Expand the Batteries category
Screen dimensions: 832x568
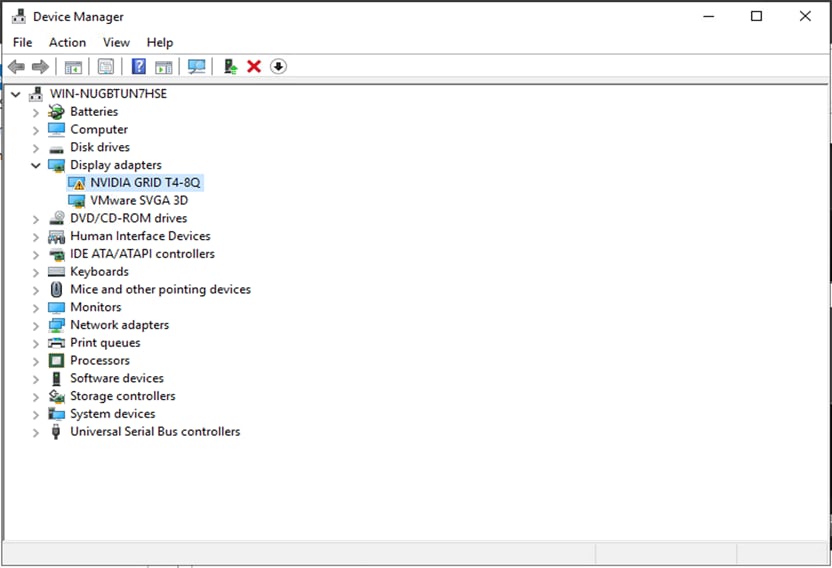point(36,113)
